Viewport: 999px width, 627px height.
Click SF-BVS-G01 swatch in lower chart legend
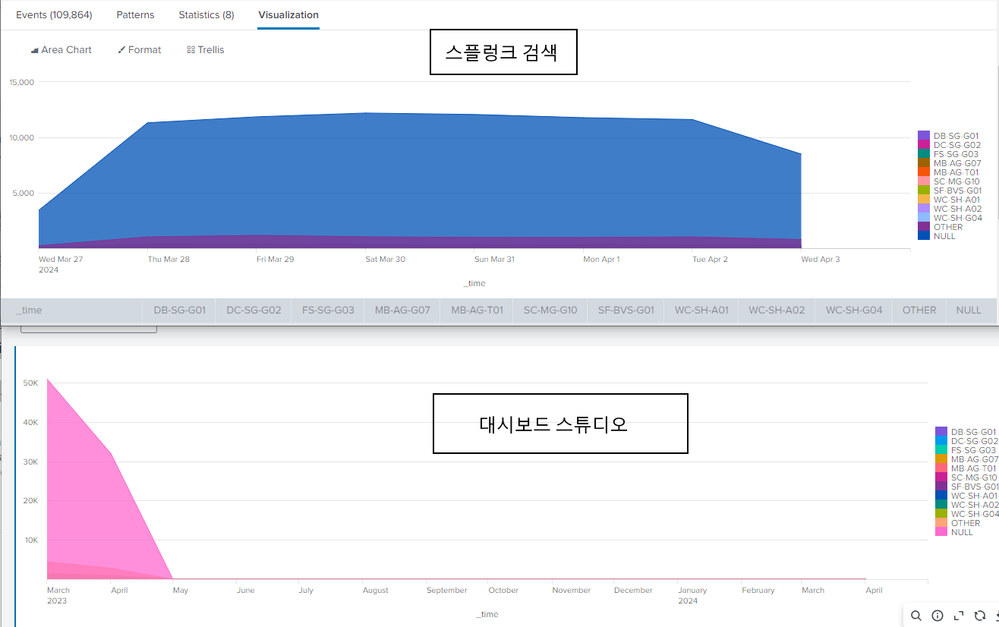[941, 487]
